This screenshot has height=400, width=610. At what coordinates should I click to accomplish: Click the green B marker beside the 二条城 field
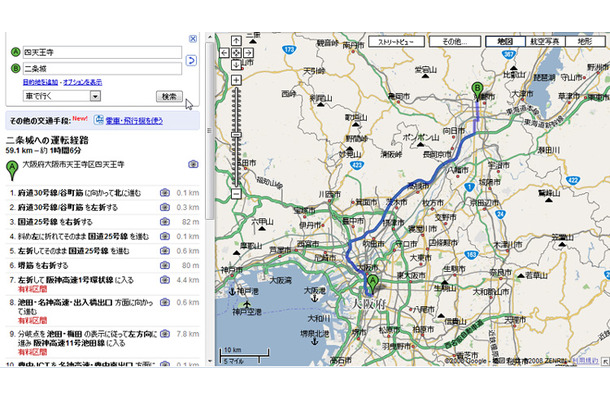tap(15, 68)
